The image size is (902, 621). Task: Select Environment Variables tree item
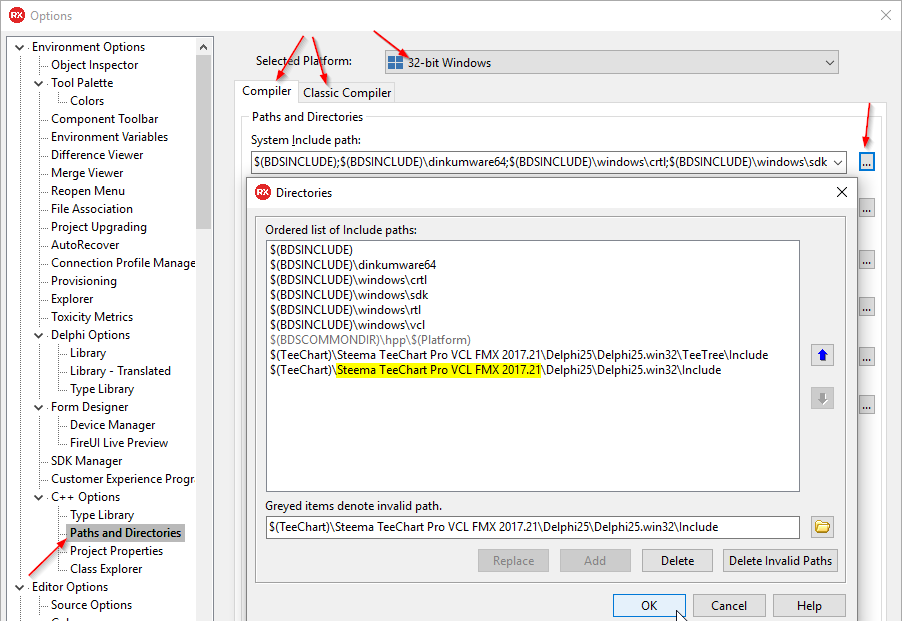pyautogui.click(x=109, y=137)
